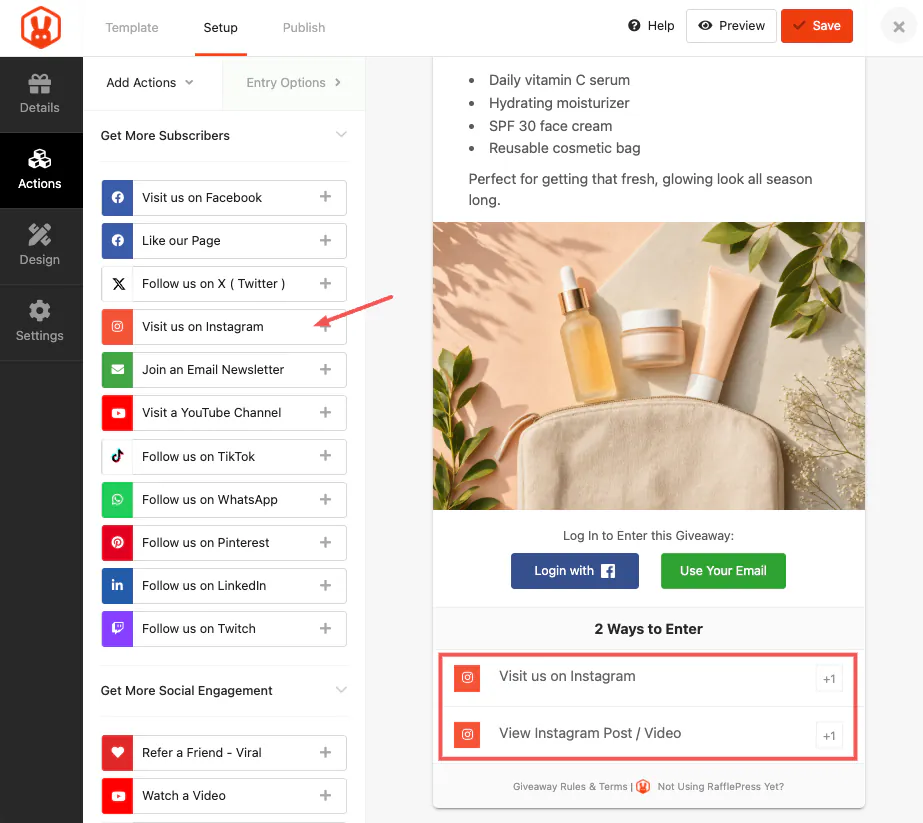The image size is (923, 823).
Task: Open the Add Actions dropdown
Action: (150, 82)
